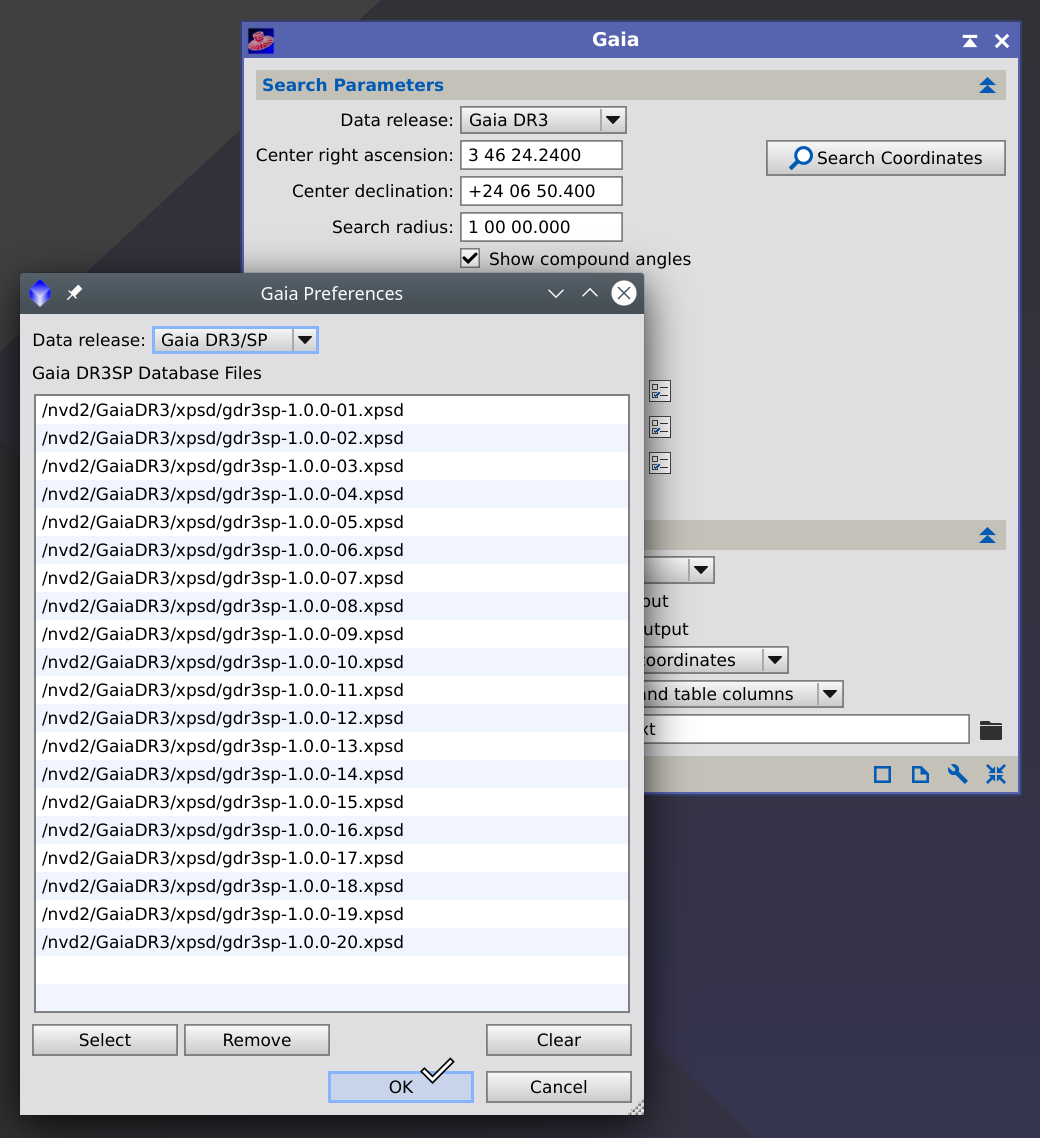Image resolution: width=1040 pixels, height=1138 pixels.
Task: Select gdr3sp-1.0.0-06.xpsd file
Action: [332, 550]
